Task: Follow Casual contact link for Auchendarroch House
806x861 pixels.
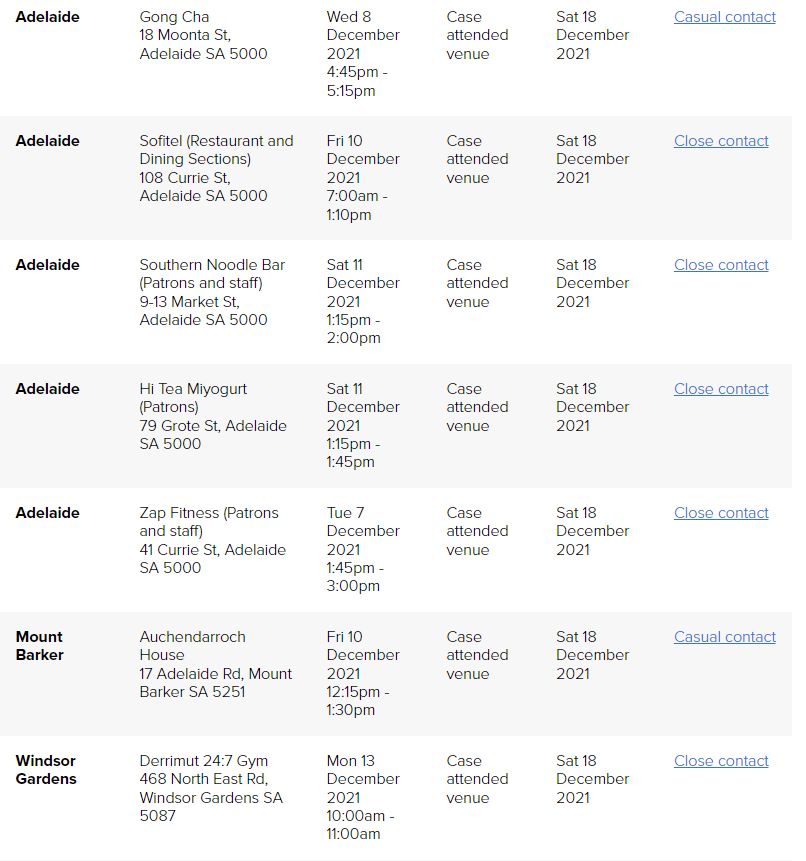Action: click(724, 637)
